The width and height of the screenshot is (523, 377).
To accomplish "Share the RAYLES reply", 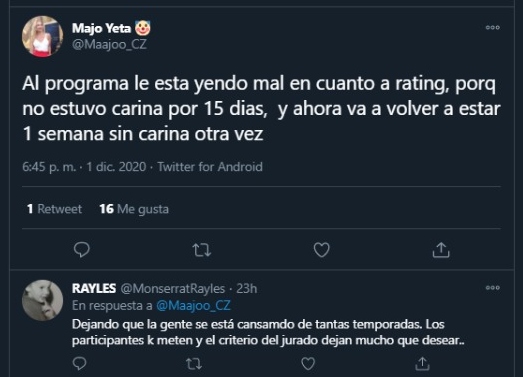I will point(422,364).
